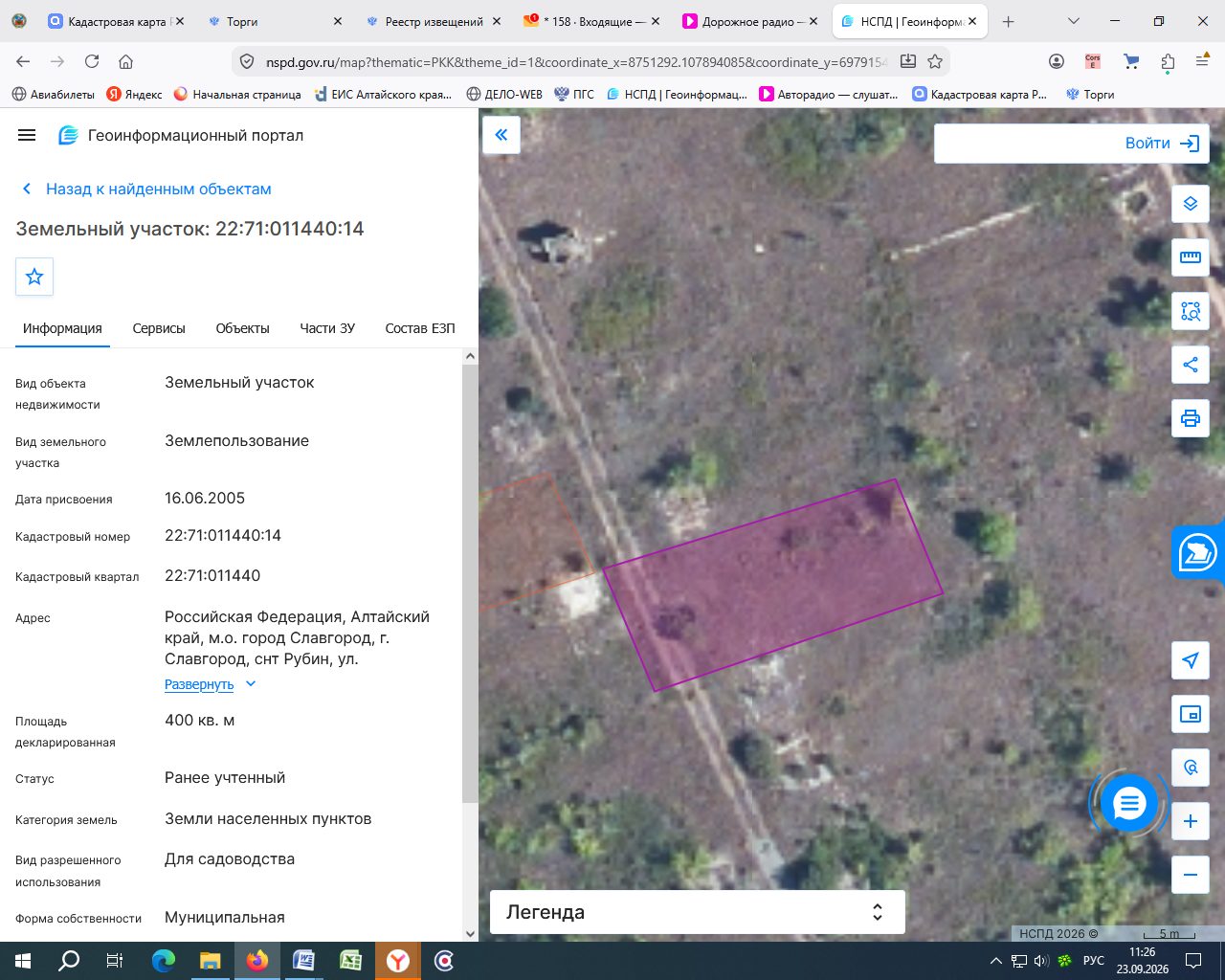The height and width of the screenshot is (980, 1225).
Task: Open the blue map chat assistant
Action: 1197,552
